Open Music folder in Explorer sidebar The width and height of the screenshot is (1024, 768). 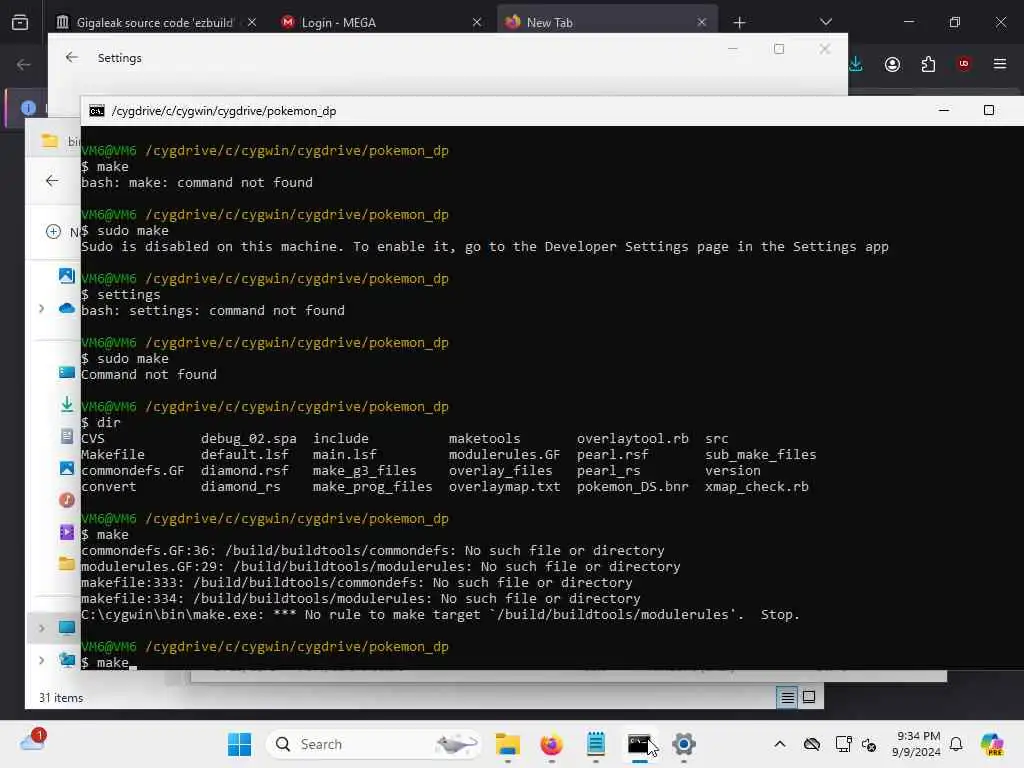click(x=67, y=500)
